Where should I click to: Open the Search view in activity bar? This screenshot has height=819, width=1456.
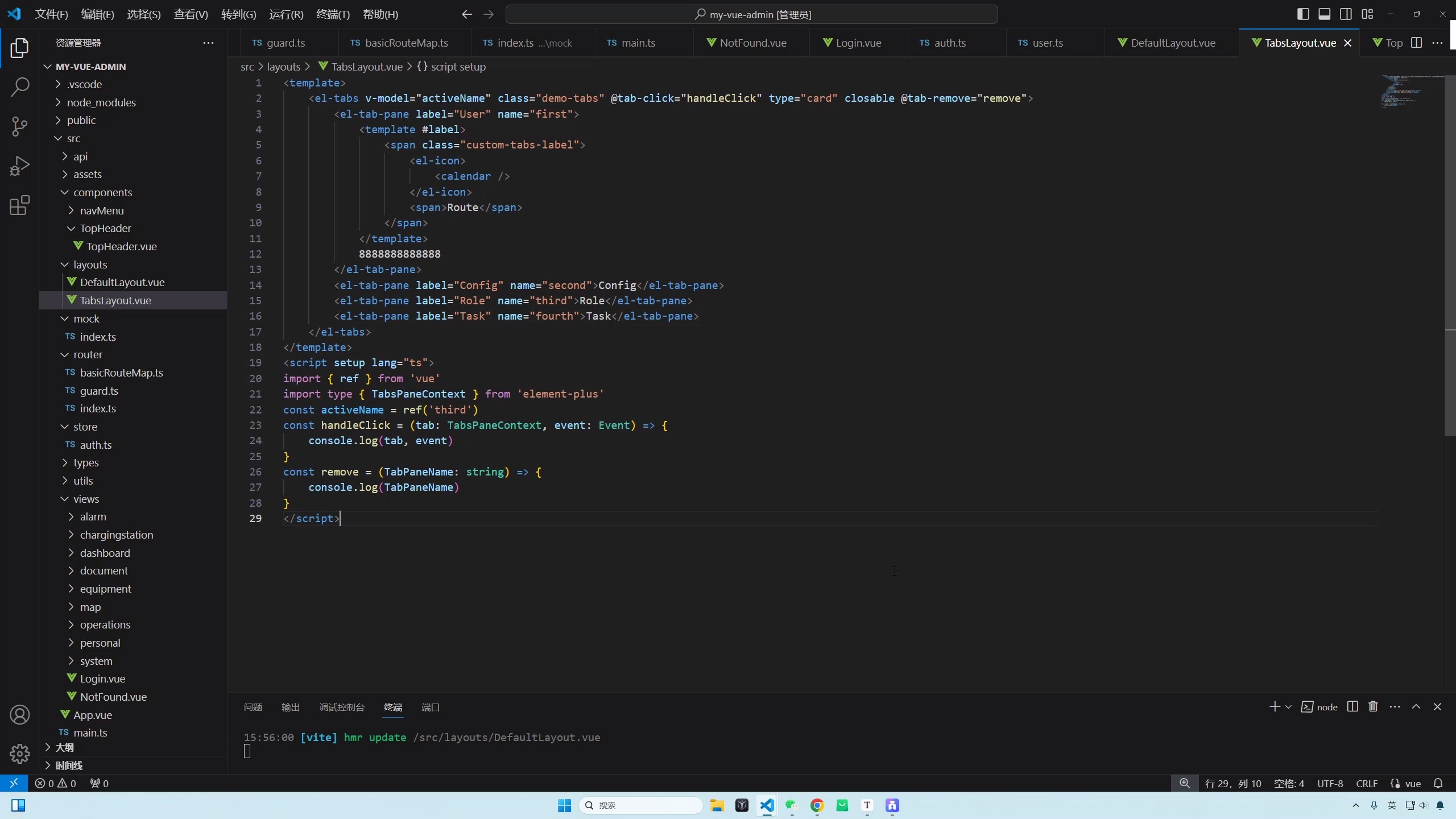click(20, 87)
